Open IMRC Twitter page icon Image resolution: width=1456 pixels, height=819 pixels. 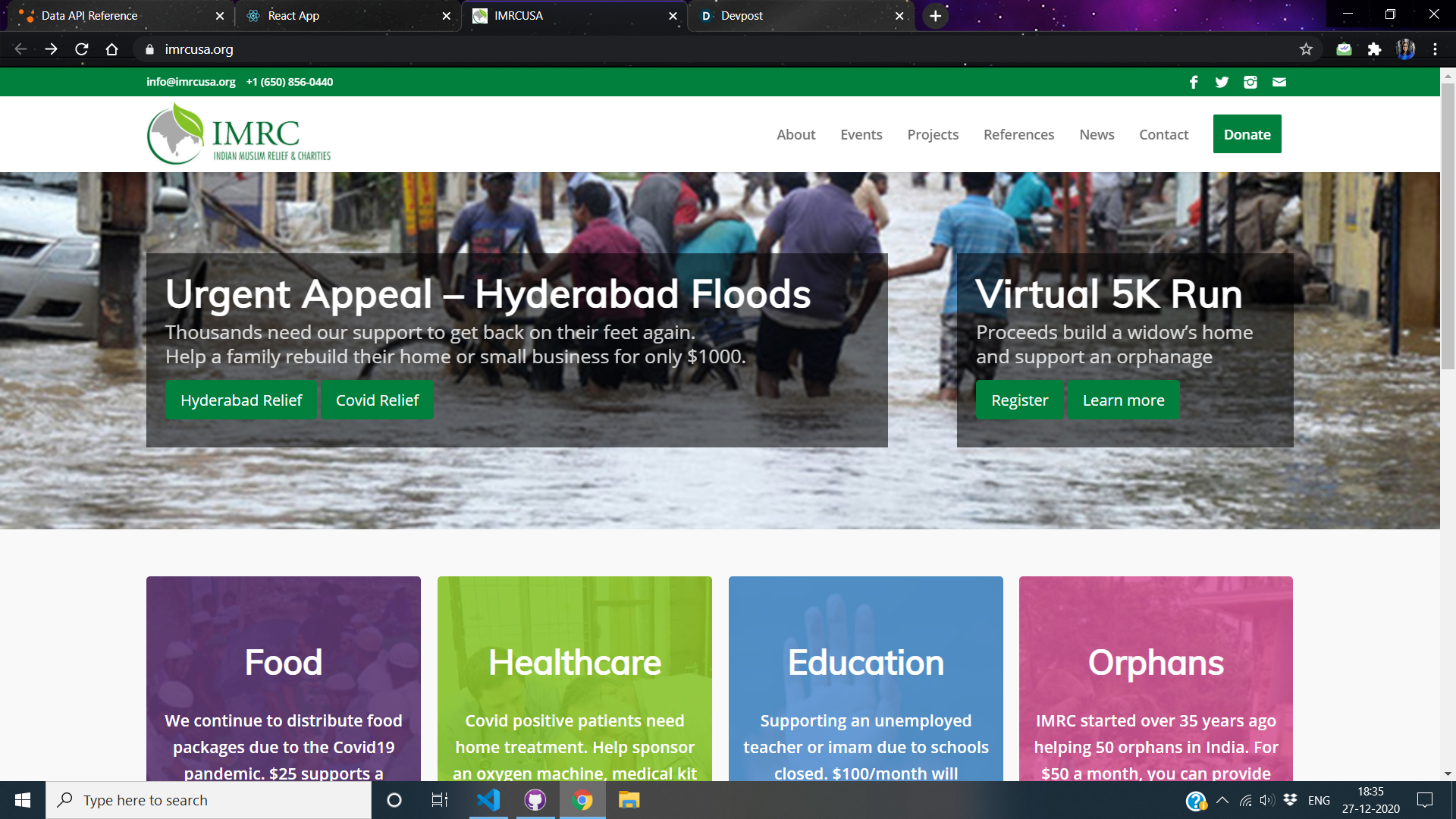click(1222, 82)
